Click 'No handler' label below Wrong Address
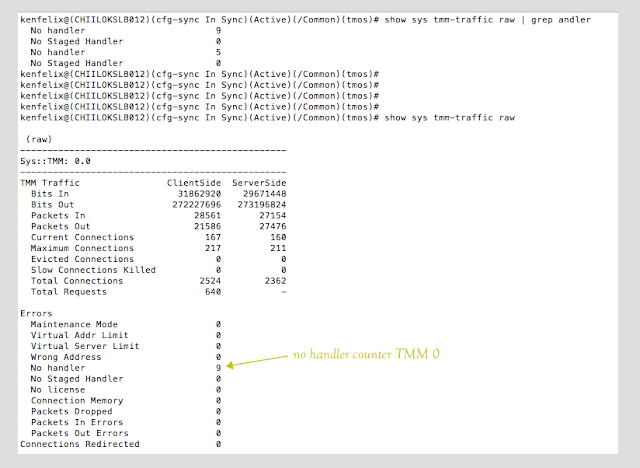The height and width of the screenshot is (468, 640). click(x=58, y=368)
